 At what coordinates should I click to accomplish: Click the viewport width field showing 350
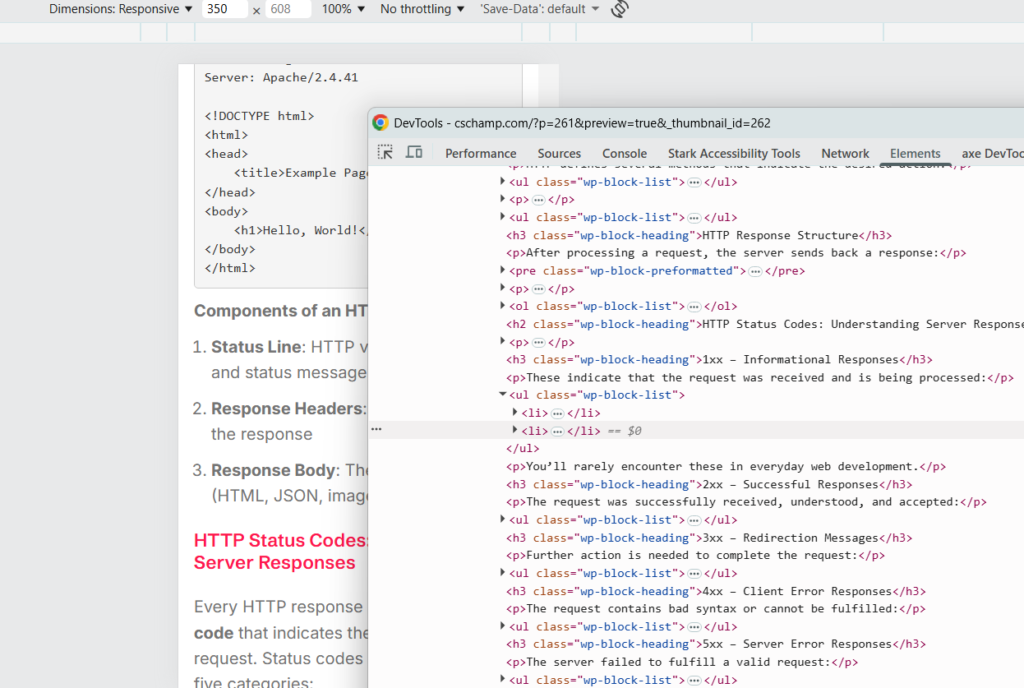[225, 9]
